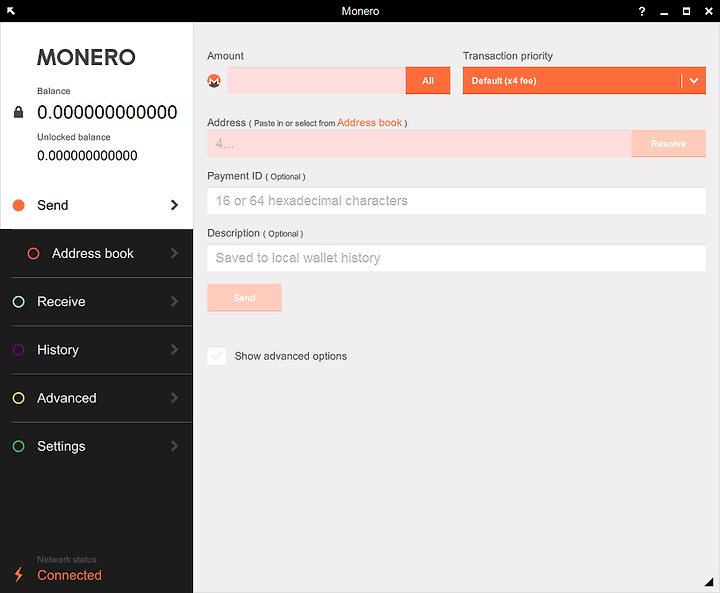Minimize the Monero window
The image size is (720, 593).
(x=664, y=12)
